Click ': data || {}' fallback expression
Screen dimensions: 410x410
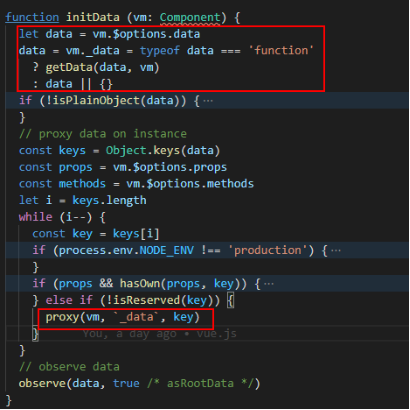point(73,84)
